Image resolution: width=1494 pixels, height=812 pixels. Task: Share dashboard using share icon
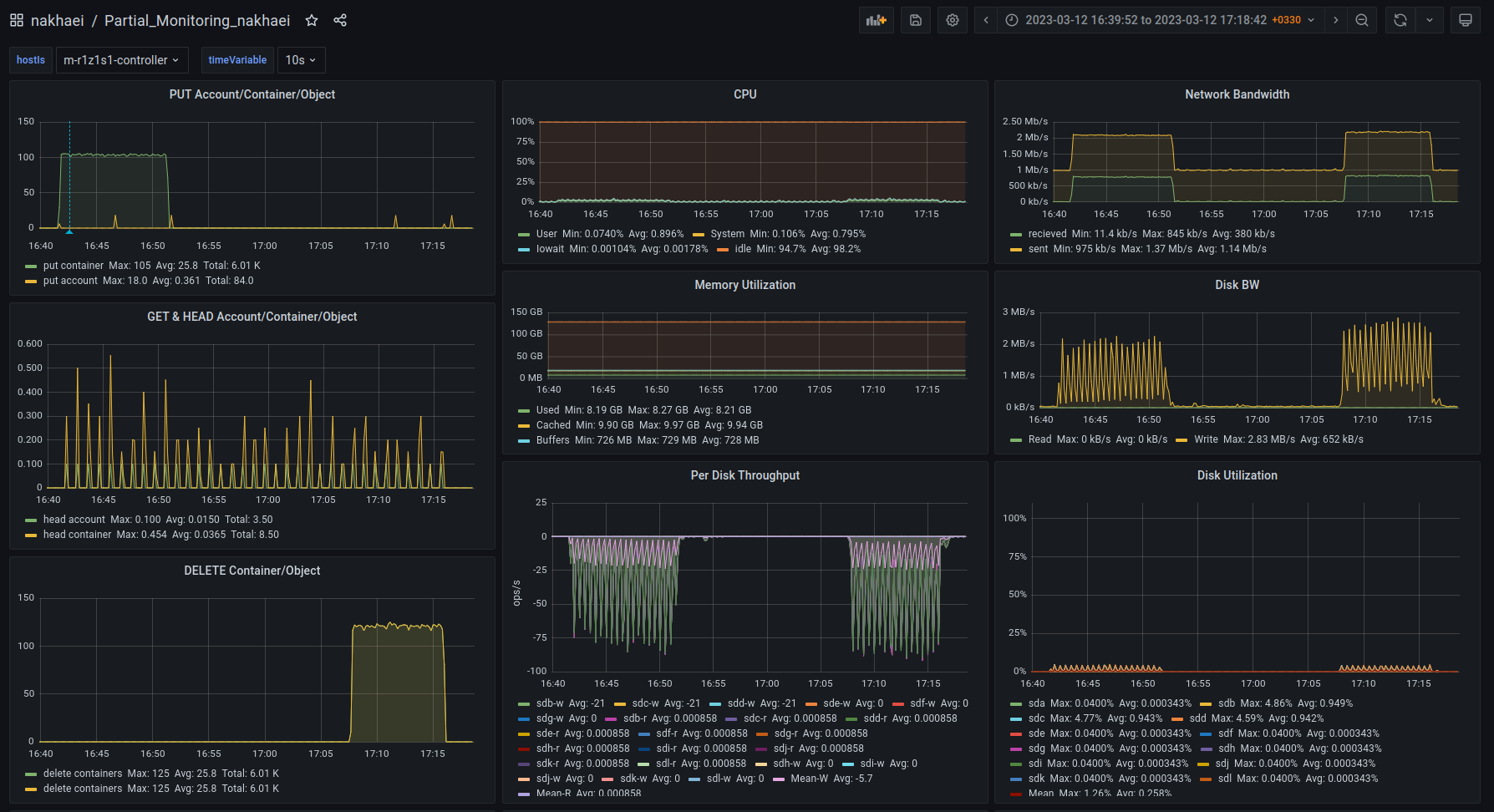[340, 20]
